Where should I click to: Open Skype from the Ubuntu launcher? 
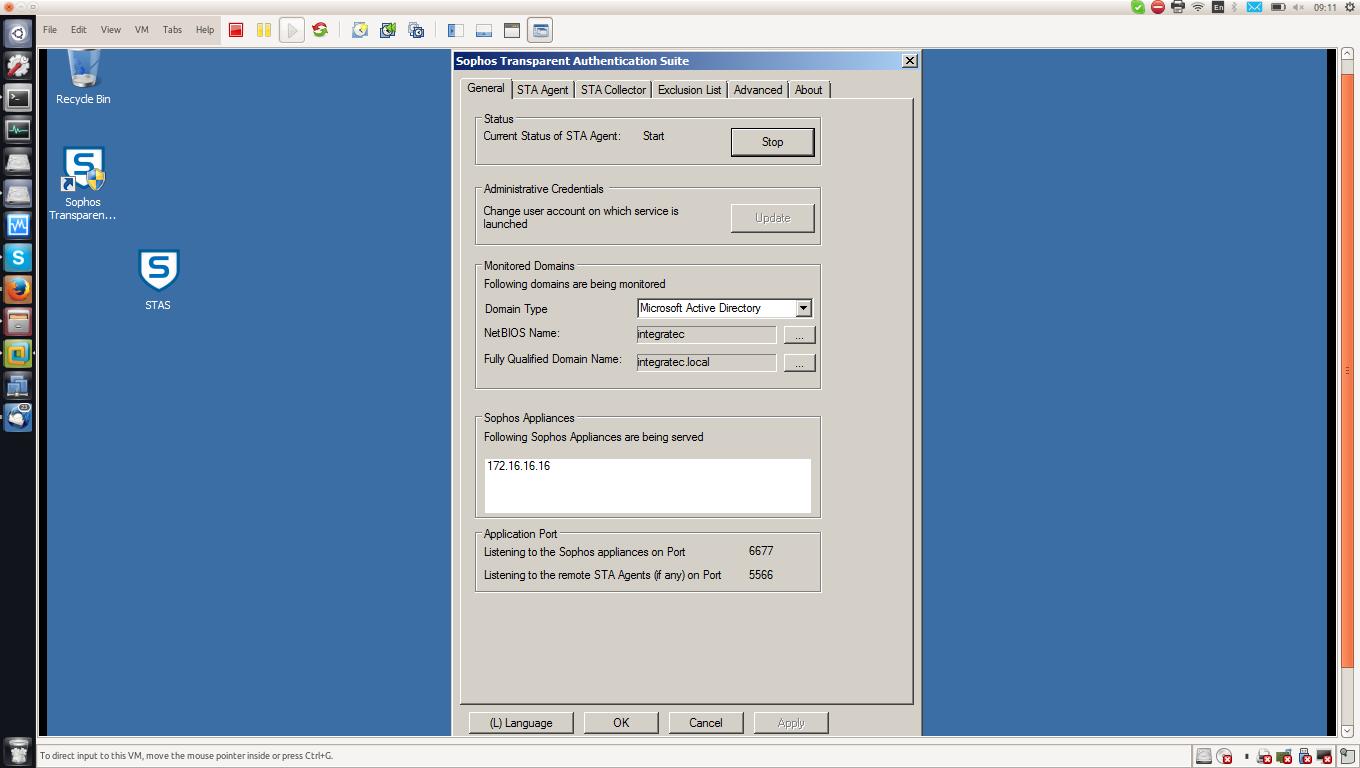(18, 257)
